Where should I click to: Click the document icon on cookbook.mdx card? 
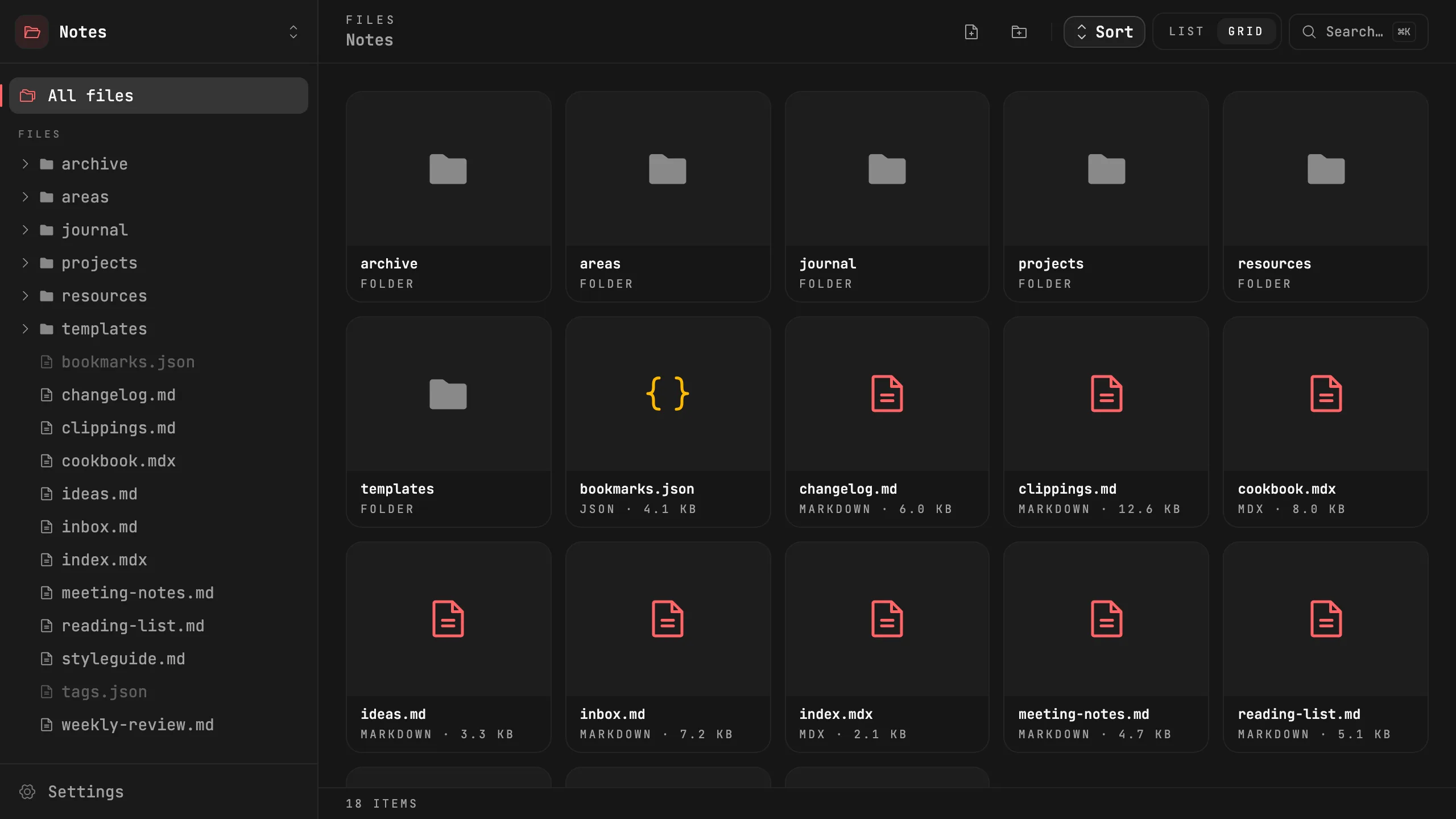point(1326,394)
